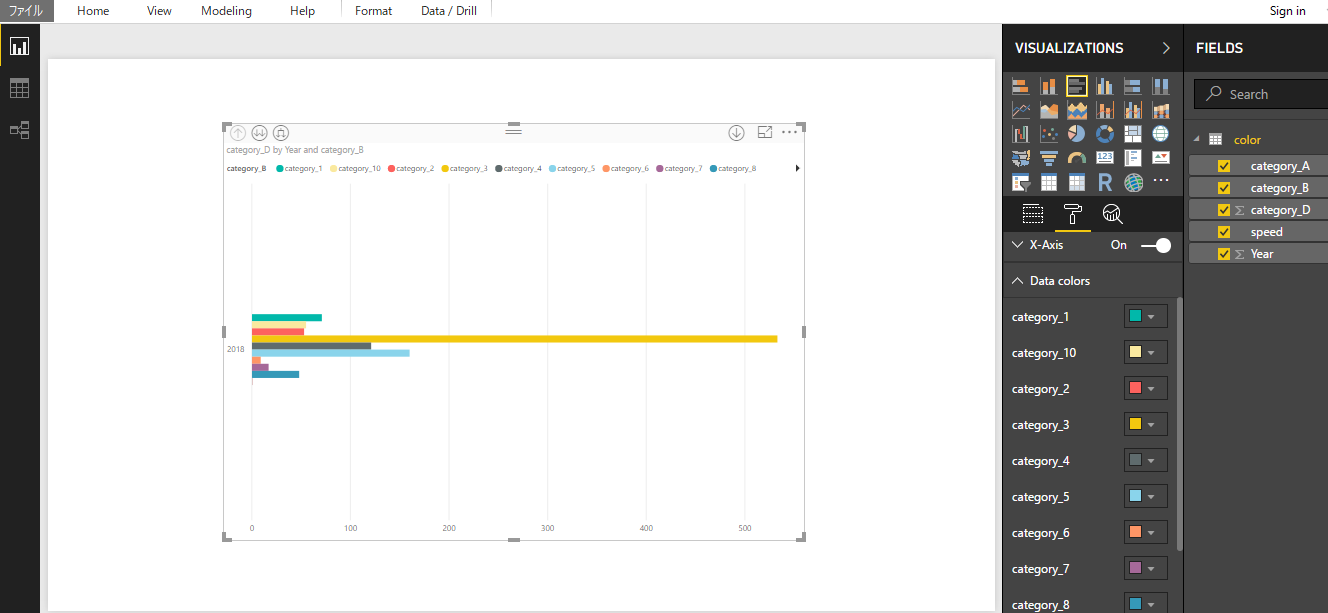Uncheck the Year field
This screenshot has height=613, width=1328.
pyautogui.click(x=1224, y=254)
